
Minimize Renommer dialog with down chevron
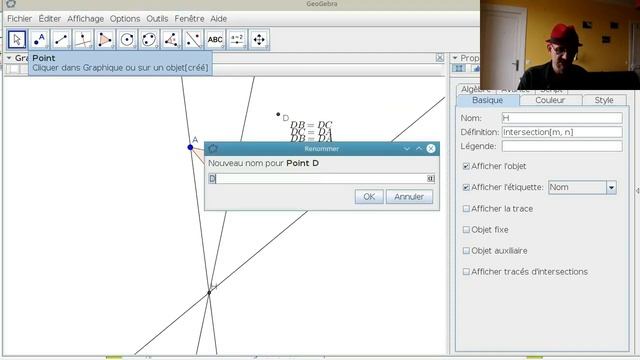point(407,149)
